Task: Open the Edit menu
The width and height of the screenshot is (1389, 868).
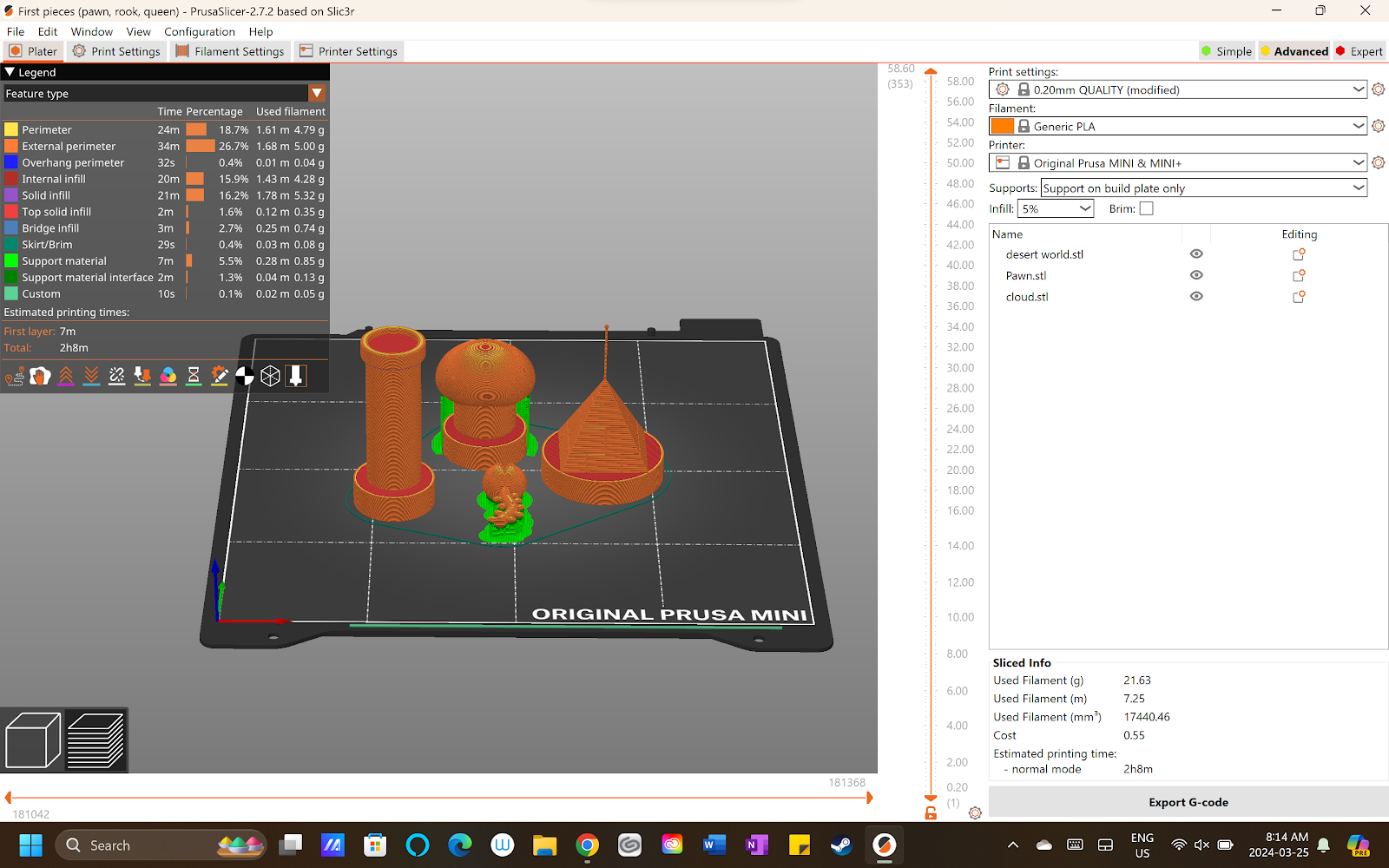Action: pyautogui.click(x=48, y=31)
